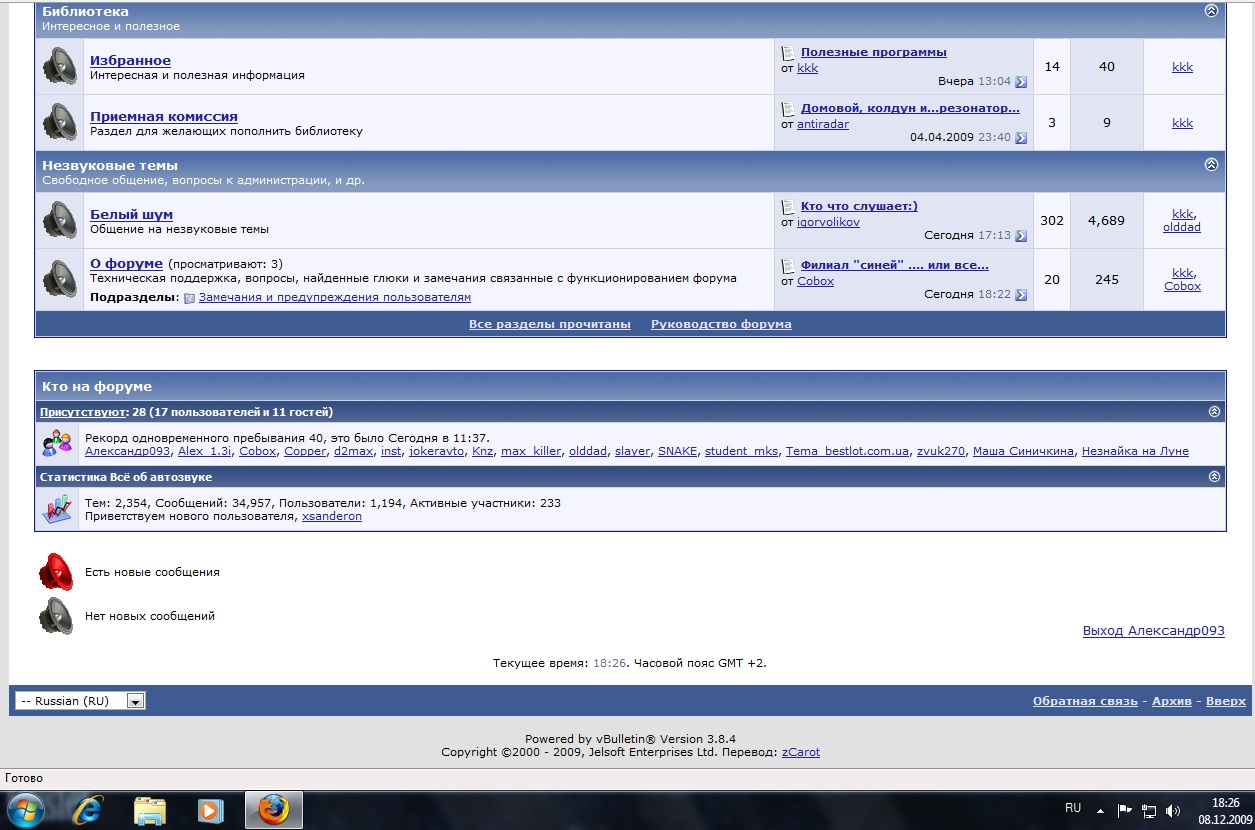Go to last post in Полезные программы
Viewport: 1255px width, 830px height.
1021,82
